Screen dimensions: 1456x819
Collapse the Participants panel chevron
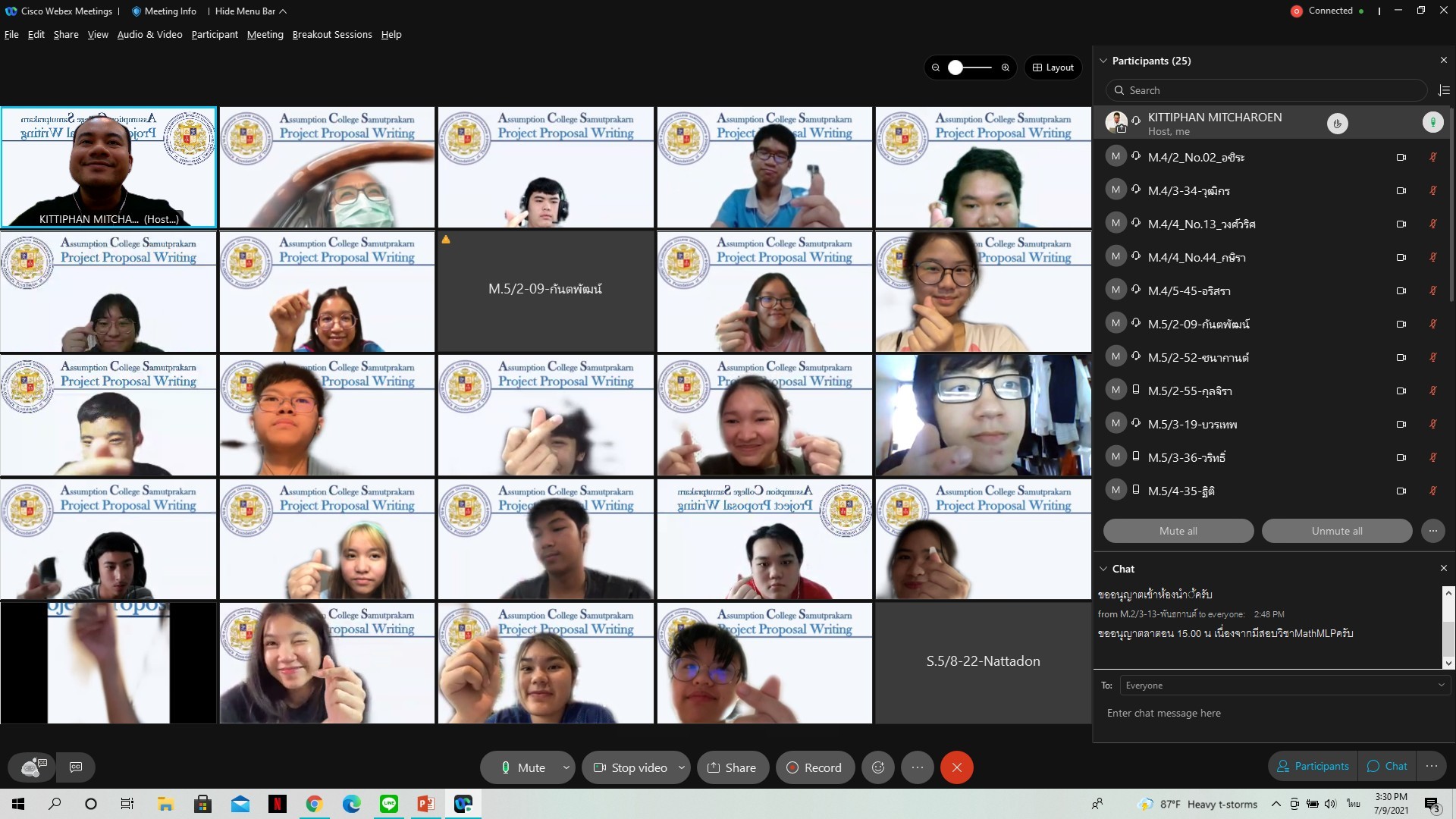[x=1103, y=61]
